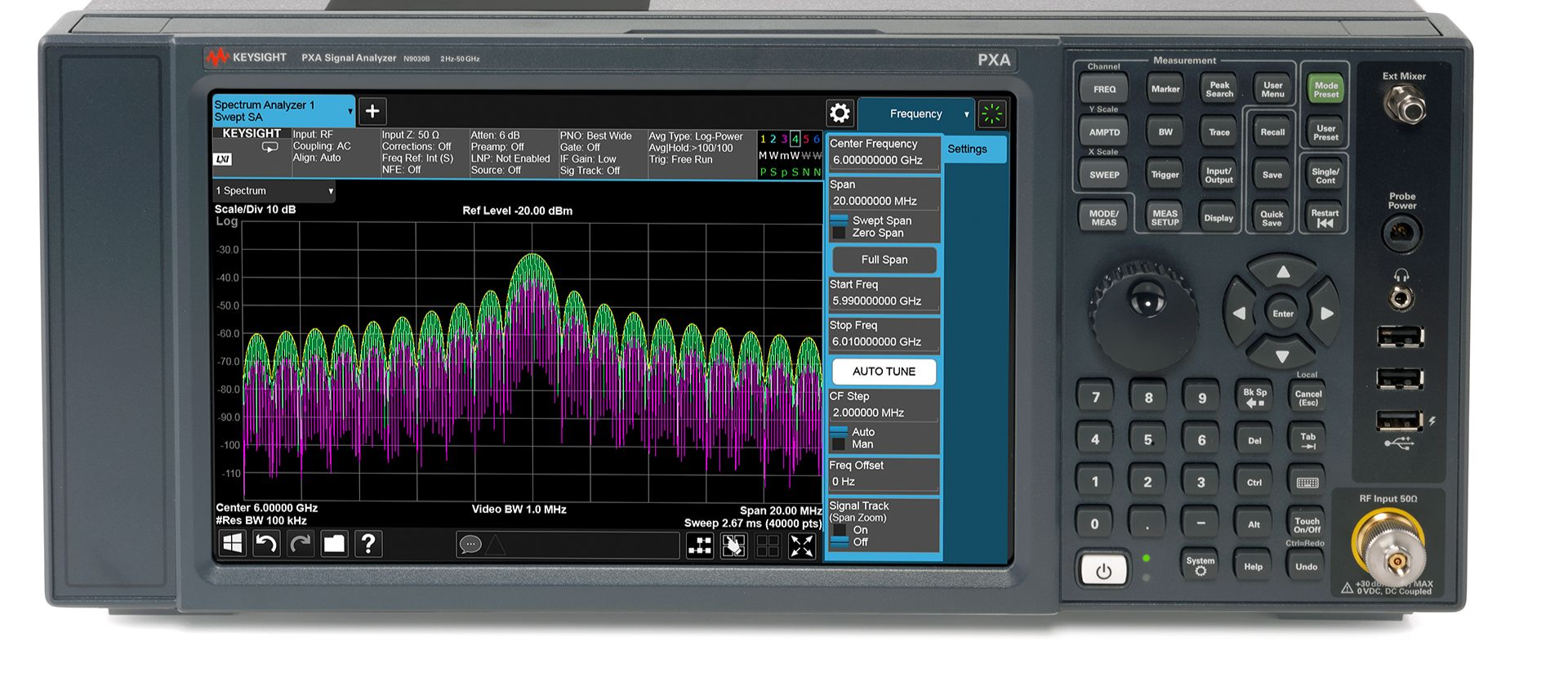Image resolution: width=1568 pixels, height=673 pixels.
Task: Select Swept Span option
Action: (871, 221)
